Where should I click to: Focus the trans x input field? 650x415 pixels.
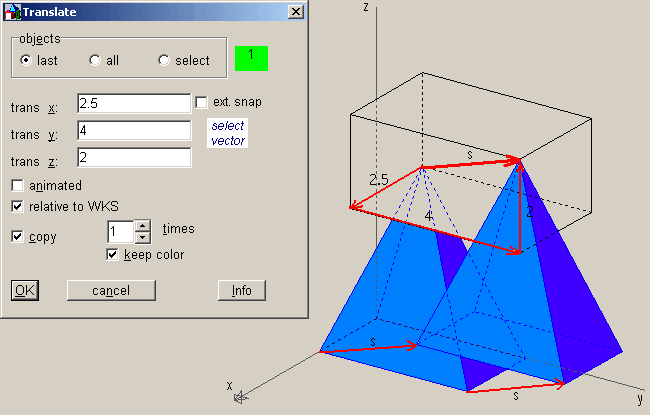[x=134, y=103]
